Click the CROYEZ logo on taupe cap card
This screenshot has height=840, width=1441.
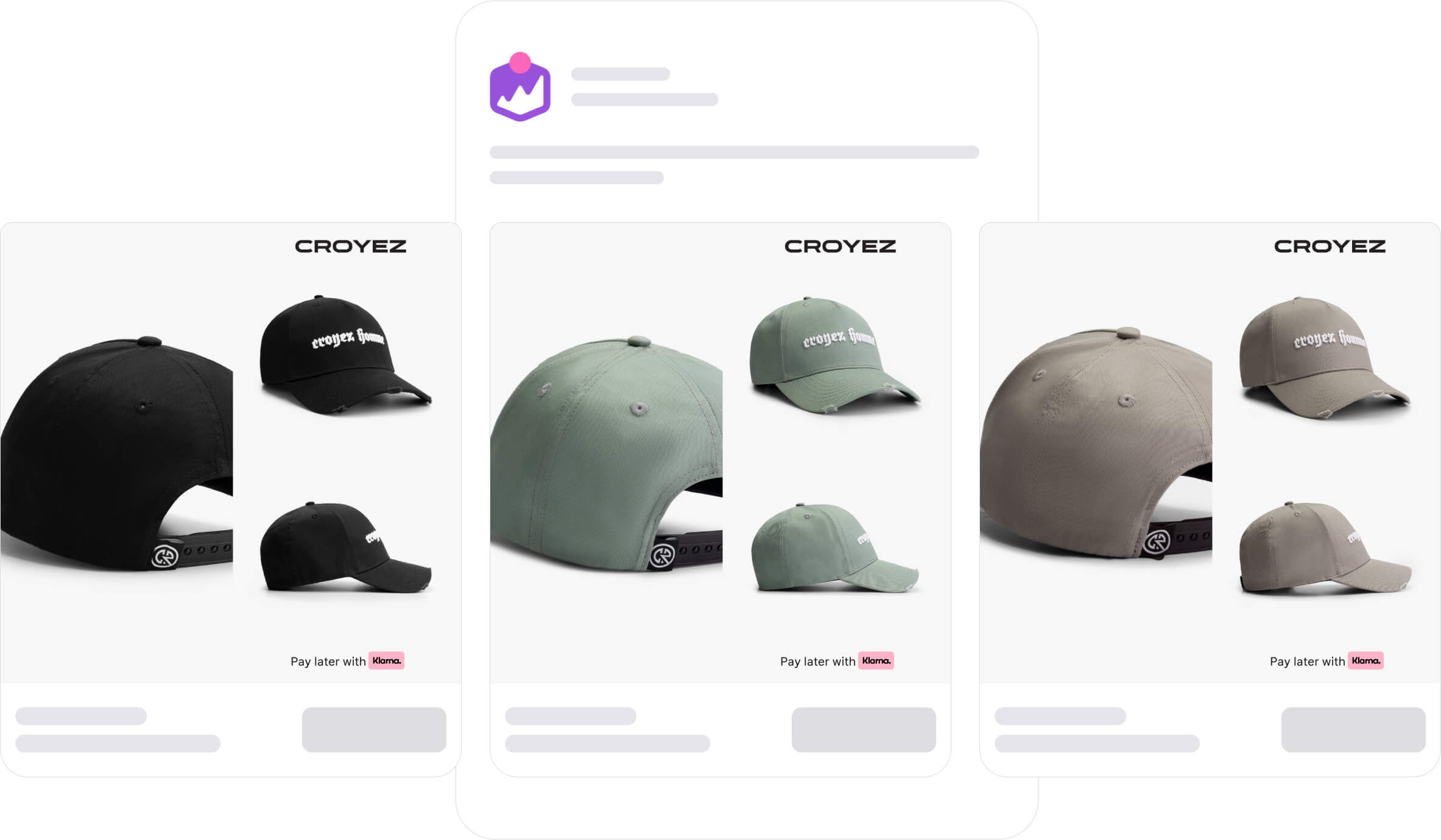click(1330, 247)
